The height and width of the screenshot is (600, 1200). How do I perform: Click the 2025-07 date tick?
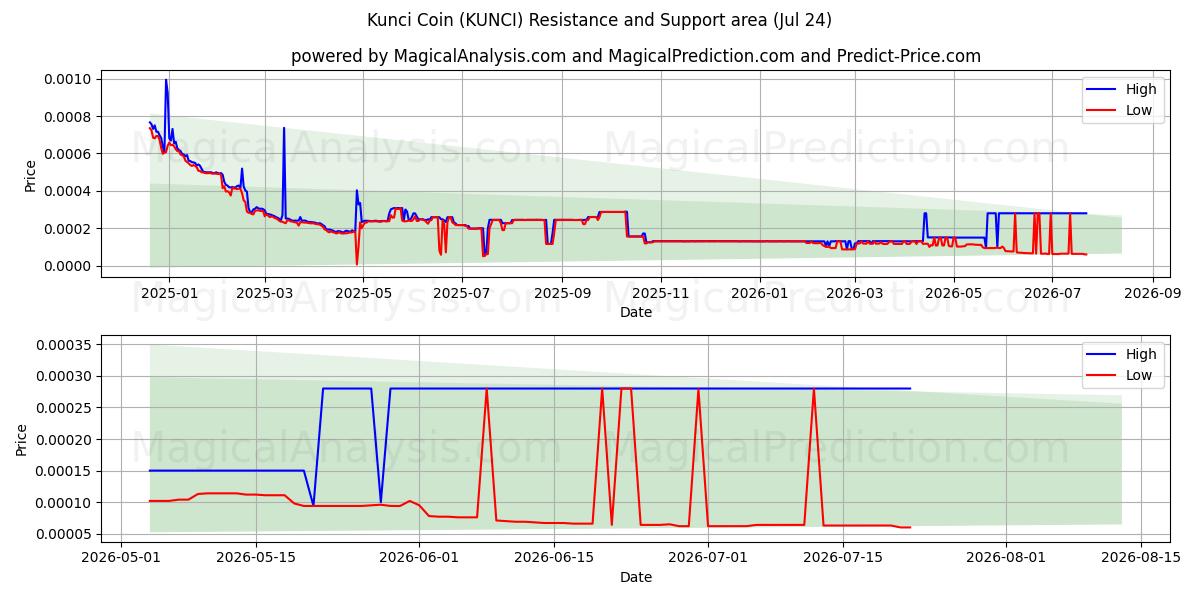461,292
